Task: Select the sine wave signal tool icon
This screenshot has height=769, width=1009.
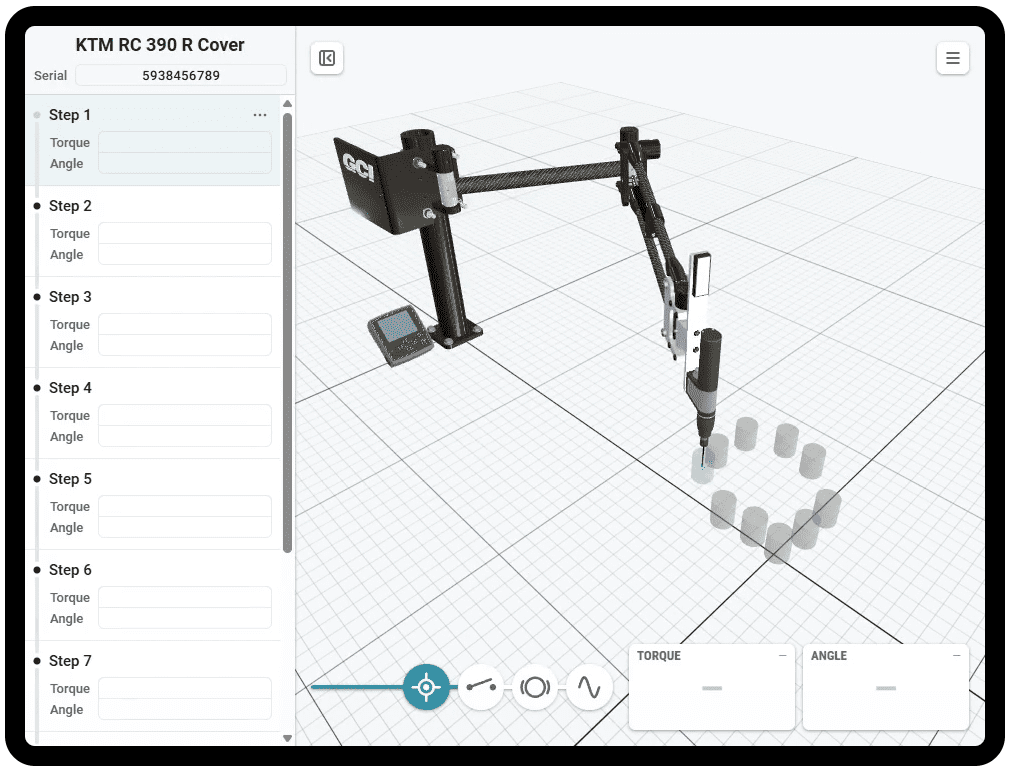Action: pos(589,687)
